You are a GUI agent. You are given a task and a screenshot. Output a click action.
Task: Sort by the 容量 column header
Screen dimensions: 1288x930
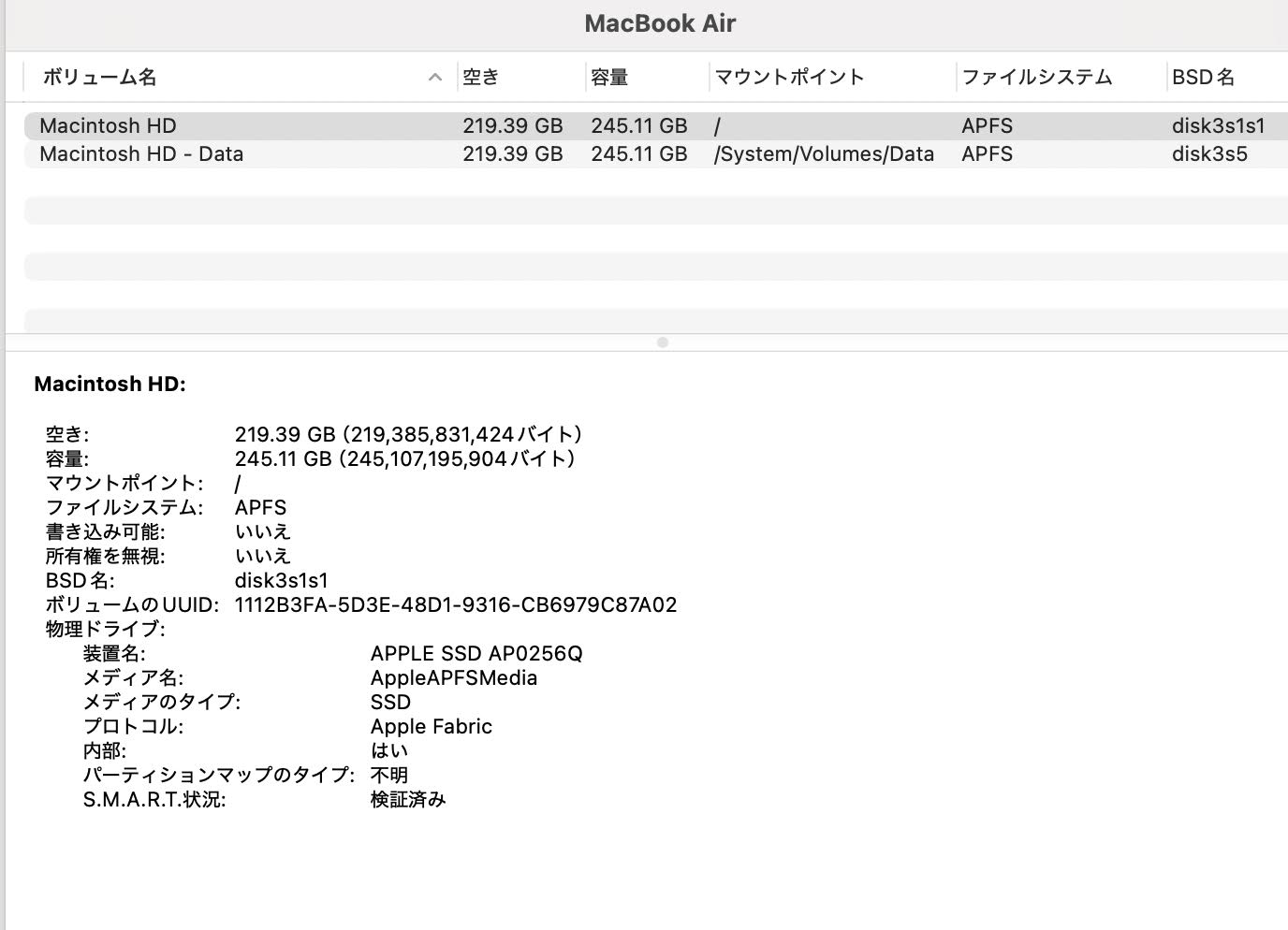[608, 77]
